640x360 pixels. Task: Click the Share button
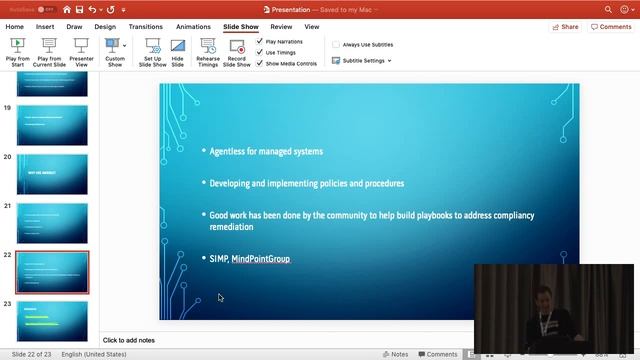tap(565, 27)
